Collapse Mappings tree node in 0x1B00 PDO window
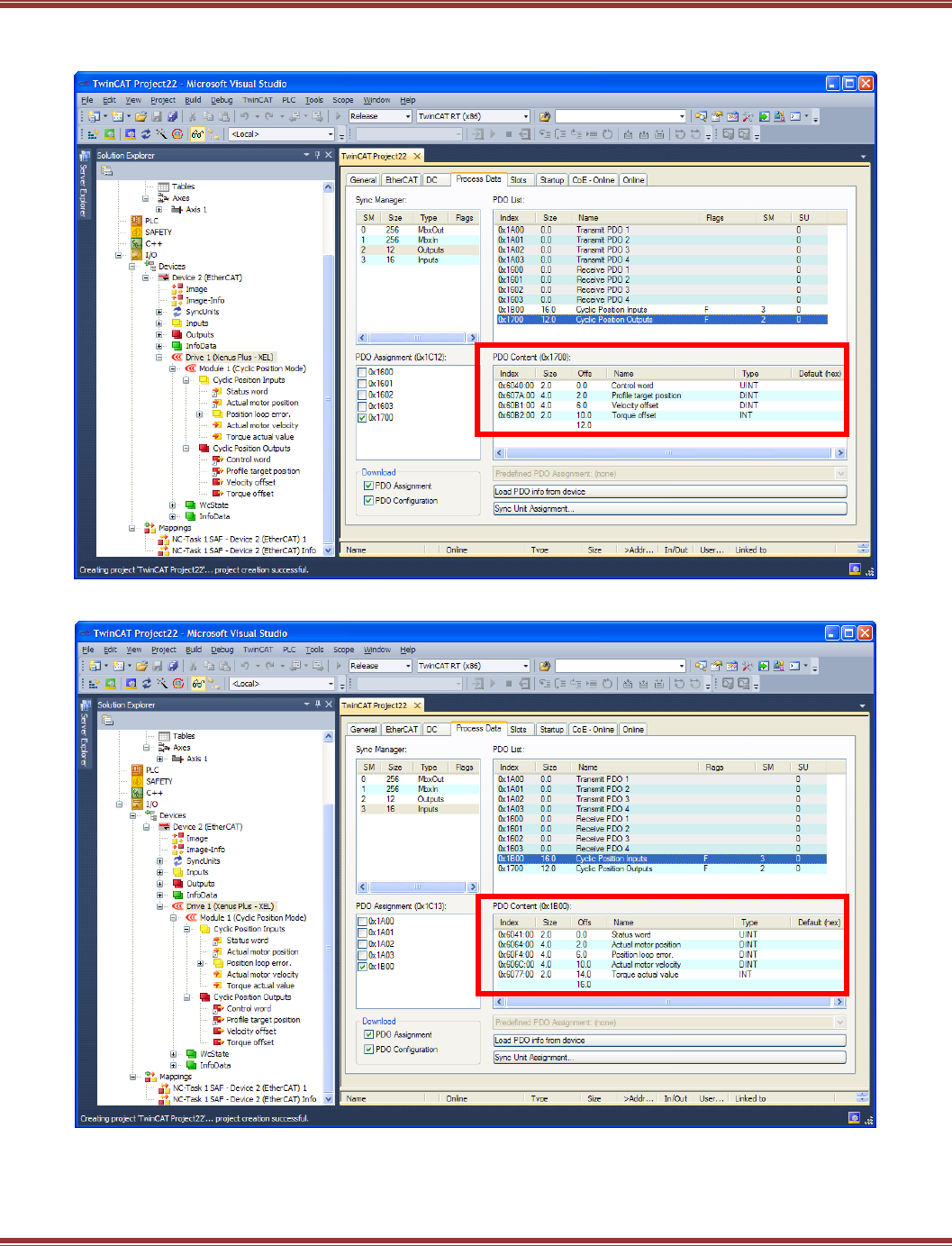This screenshot has height=1246, width=952. coord(132,1077)
